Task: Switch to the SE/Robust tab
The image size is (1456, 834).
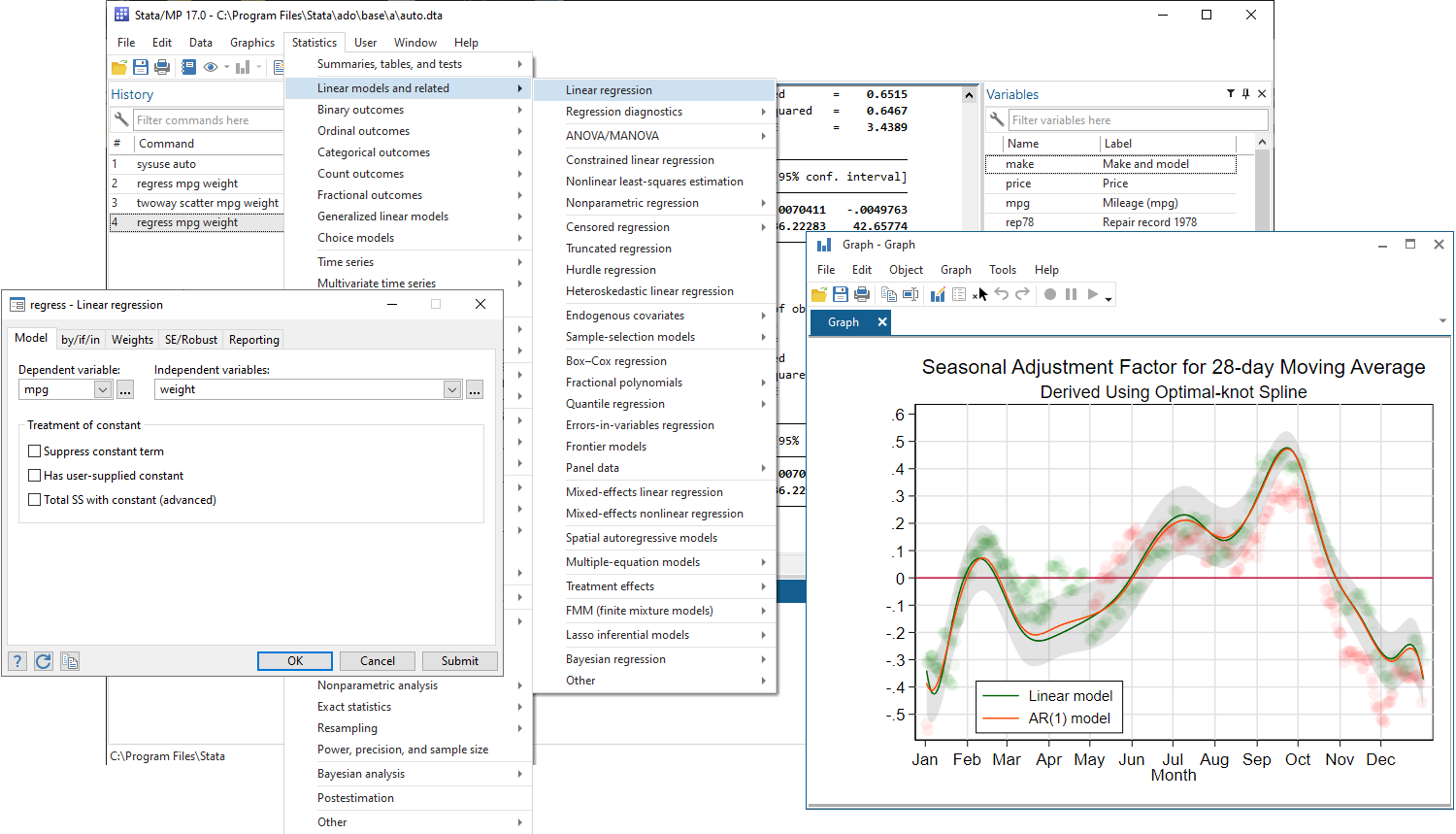Action: click(x=190, y=339)
